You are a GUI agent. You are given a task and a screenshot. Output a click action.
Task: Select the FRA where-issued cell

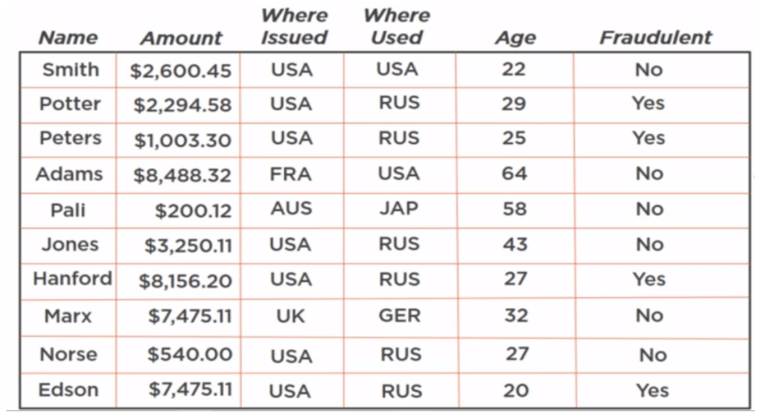click(291, 174)
